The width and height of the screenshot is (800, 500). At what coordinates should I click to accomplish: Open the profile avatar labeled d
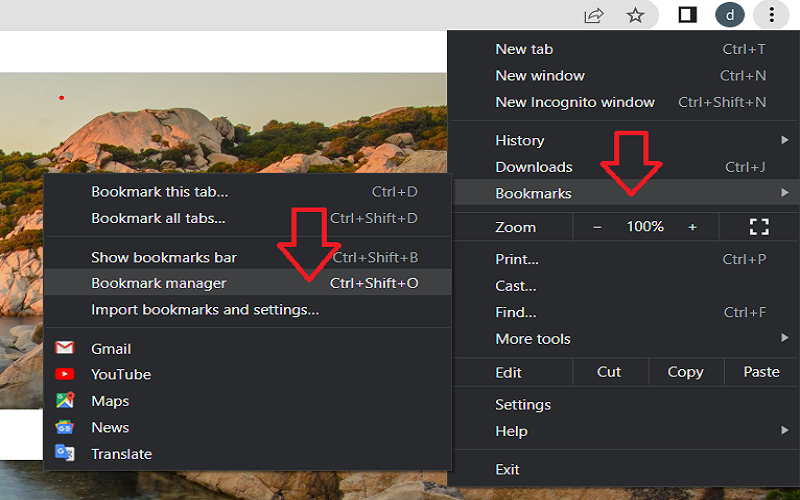(x=730, y=15)
